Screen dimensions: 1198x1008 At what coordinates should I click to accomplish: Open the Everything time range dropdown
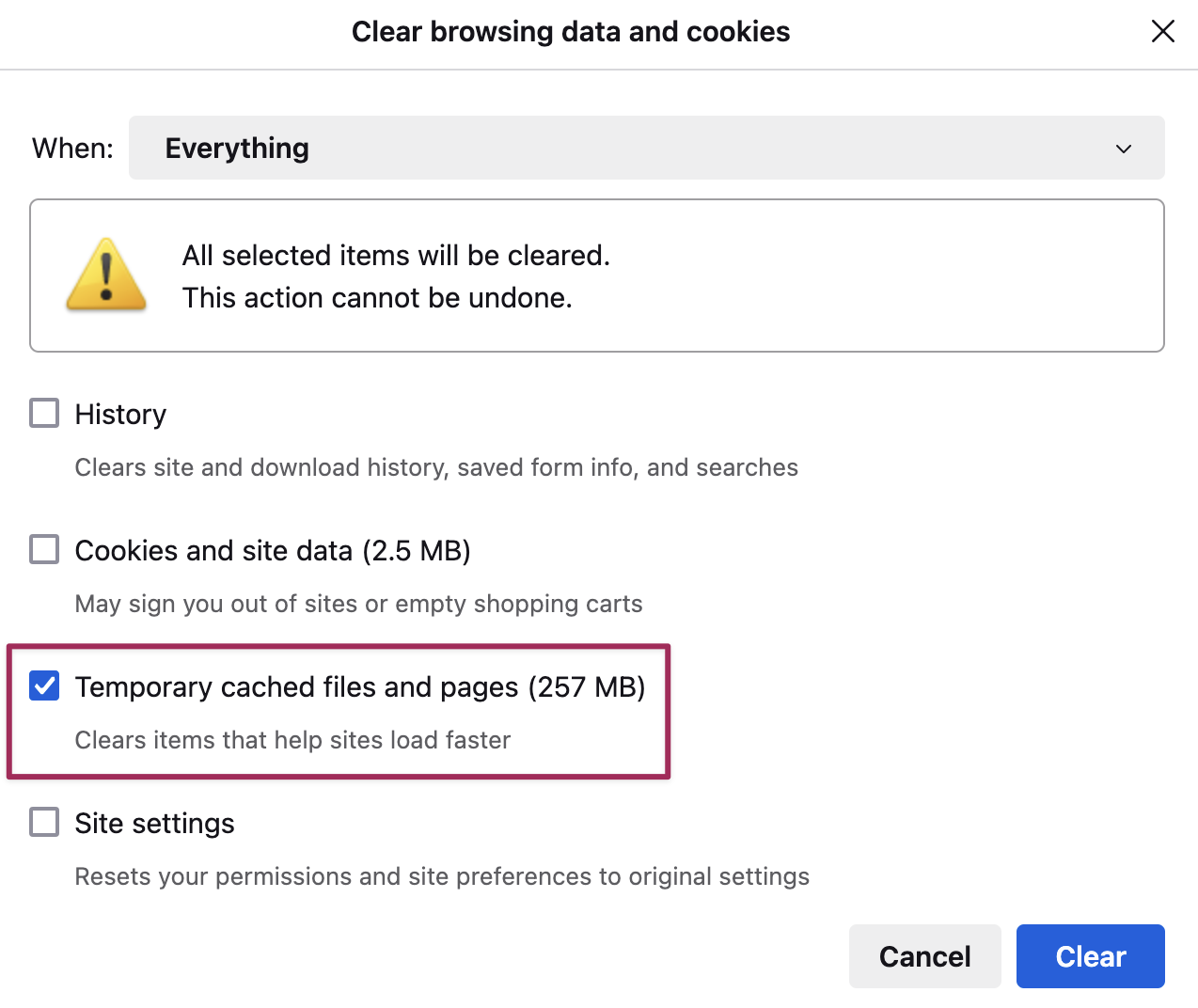click(645, 148)
